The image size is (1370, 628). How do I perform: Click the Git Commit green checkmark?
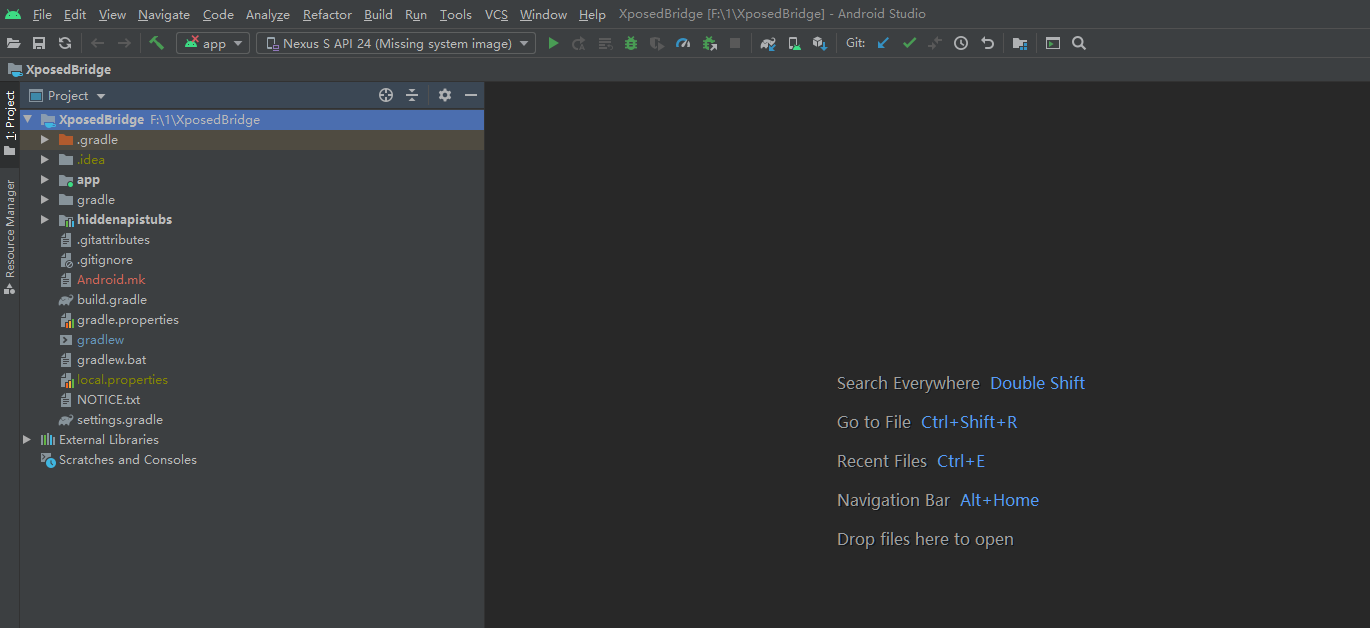pos(909,43)
